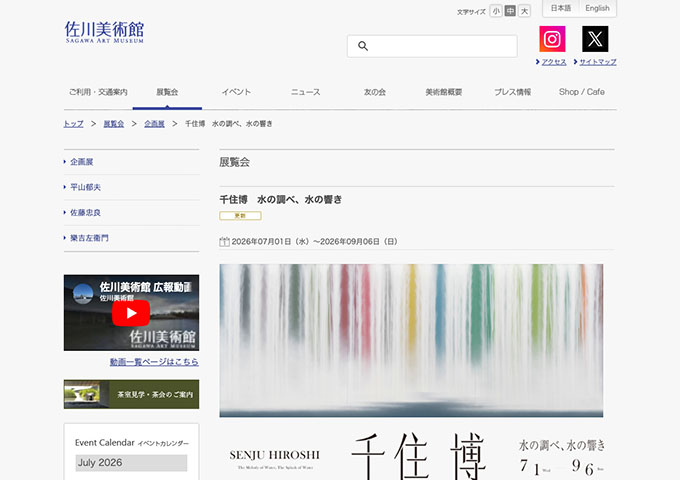Go to トップ in the breadcrumb
The width and height of the screenshot is (680, 480).
(x=73, y=124)
